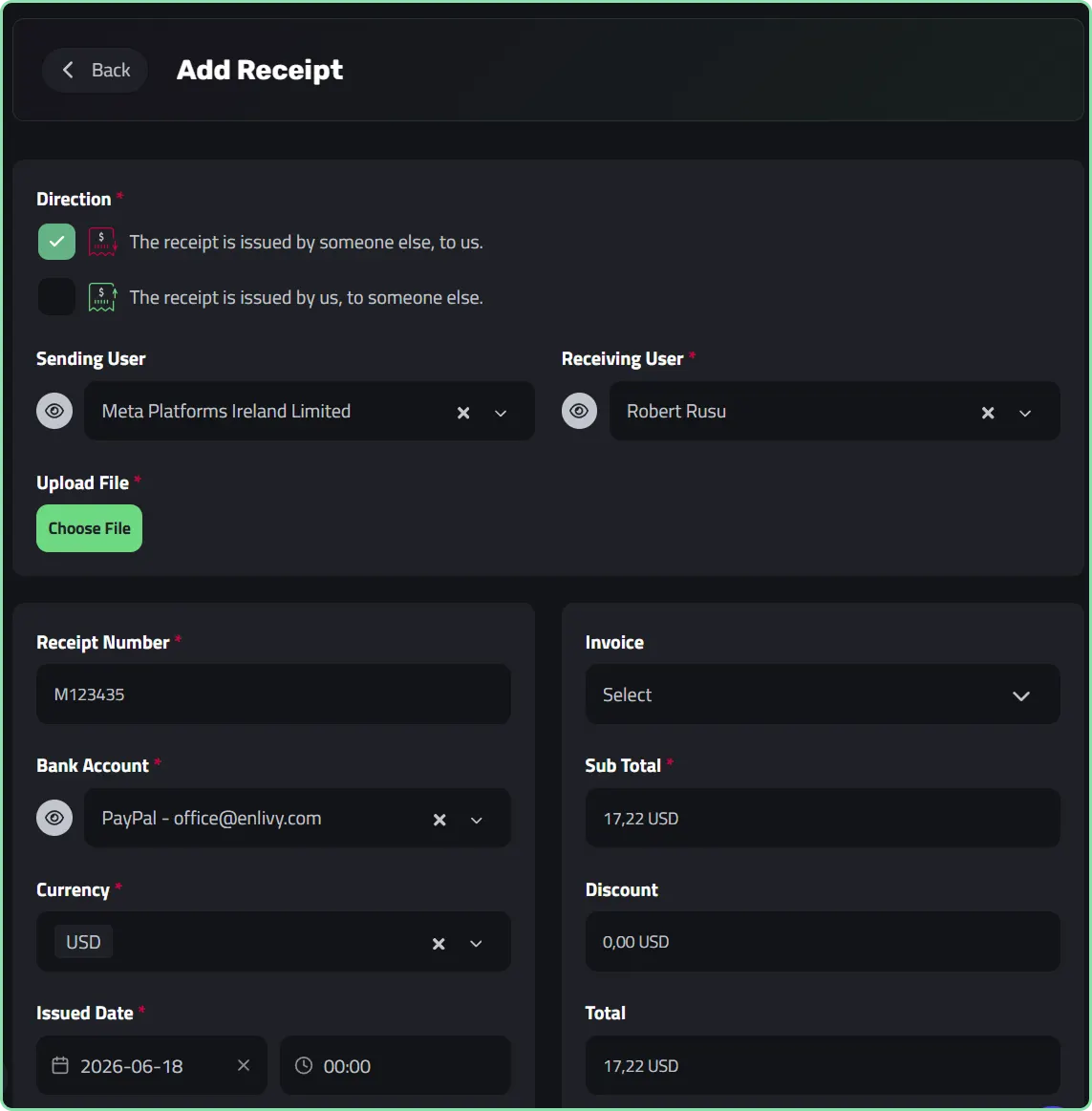Clear the PayPal bank account selection
The image size is (1092, 1111).
439,820
